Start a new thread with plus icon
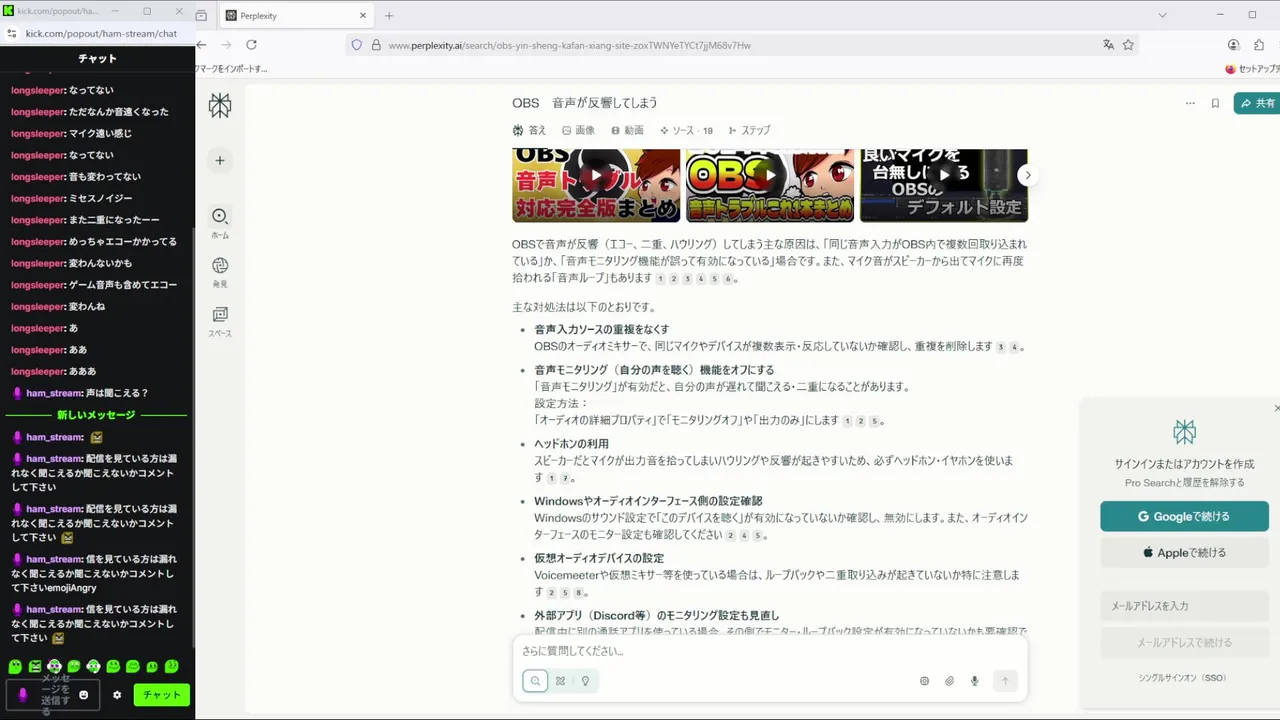Image resolution: width=1280 pixels, height=720 pixels. [220, 160]
